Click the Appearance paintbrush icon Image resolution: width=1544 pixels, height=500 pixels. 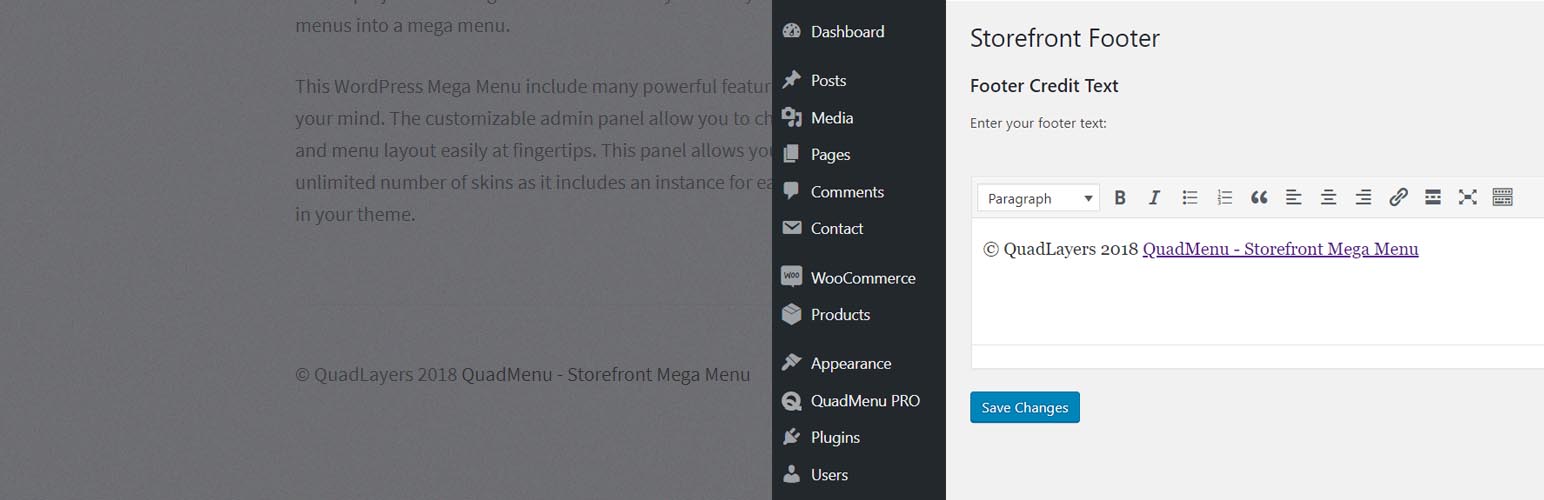tap(792, 363)
